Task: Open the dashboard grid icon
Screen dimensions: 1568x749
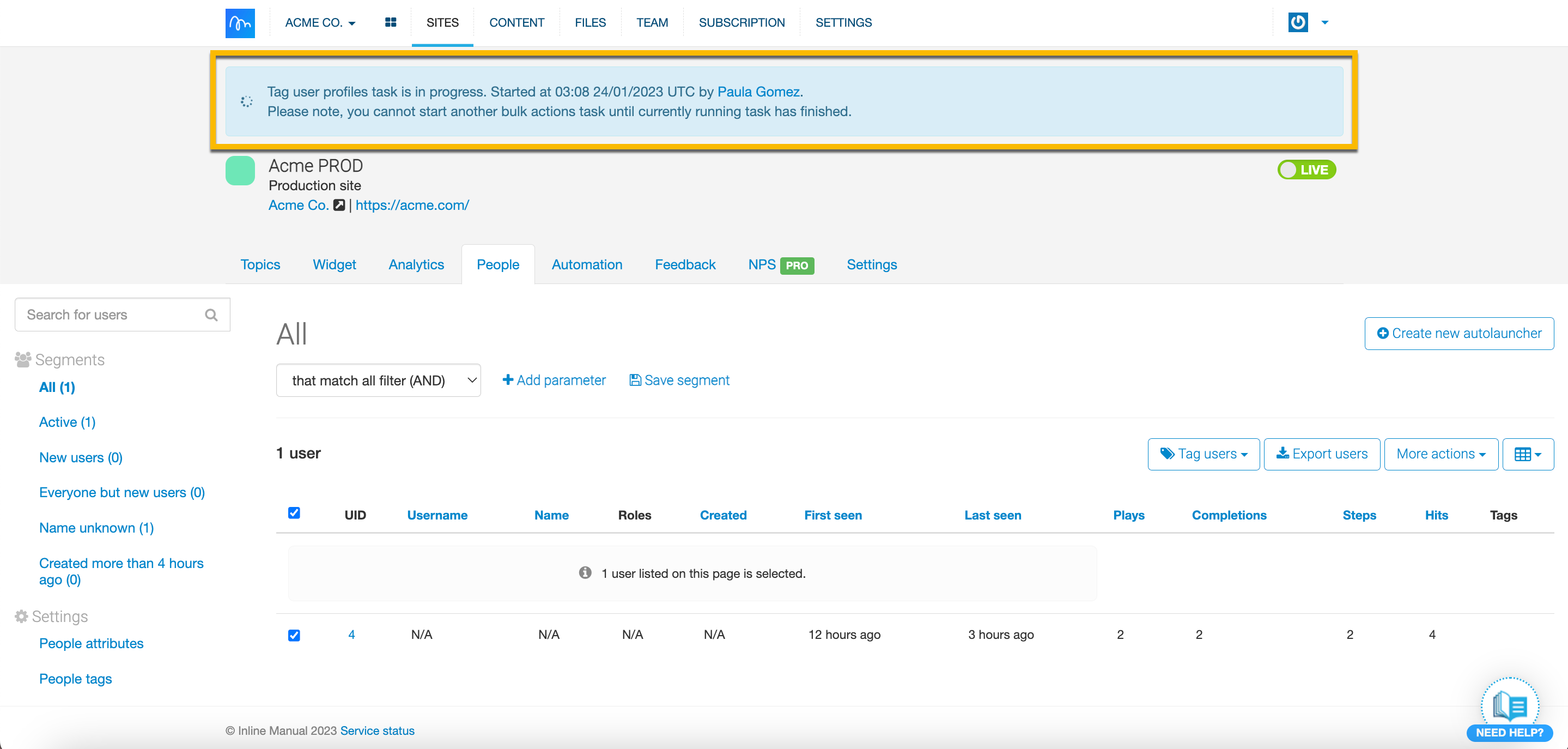Action: (x=391, y=22)
